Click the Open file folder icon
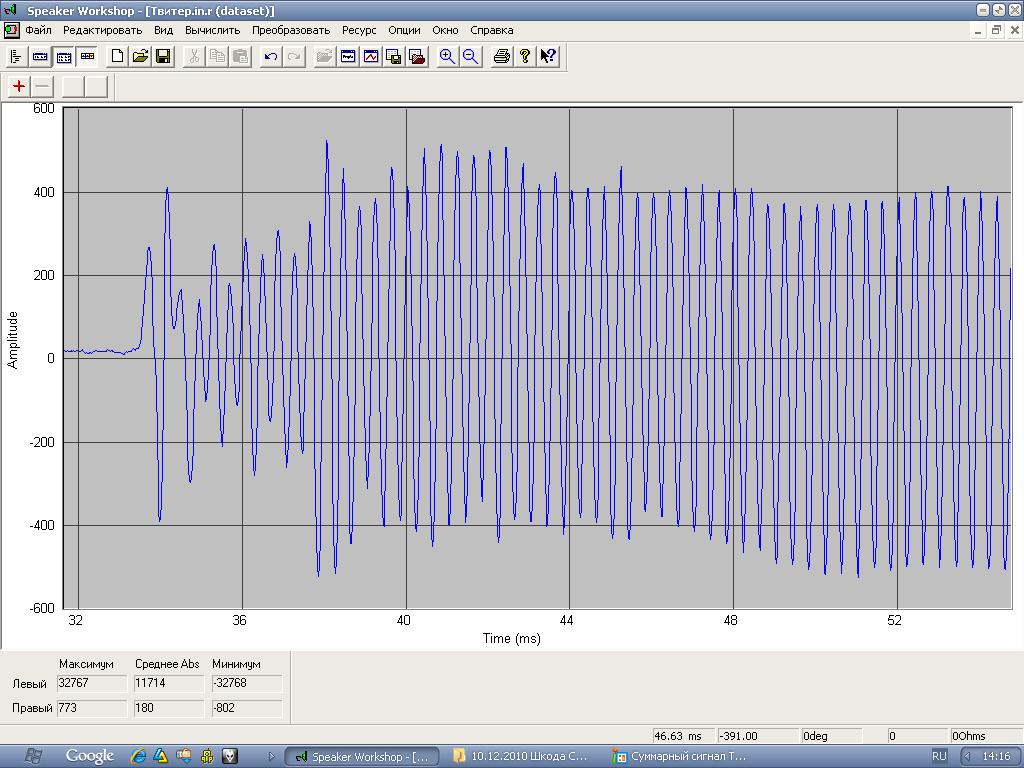 (140, 56)
